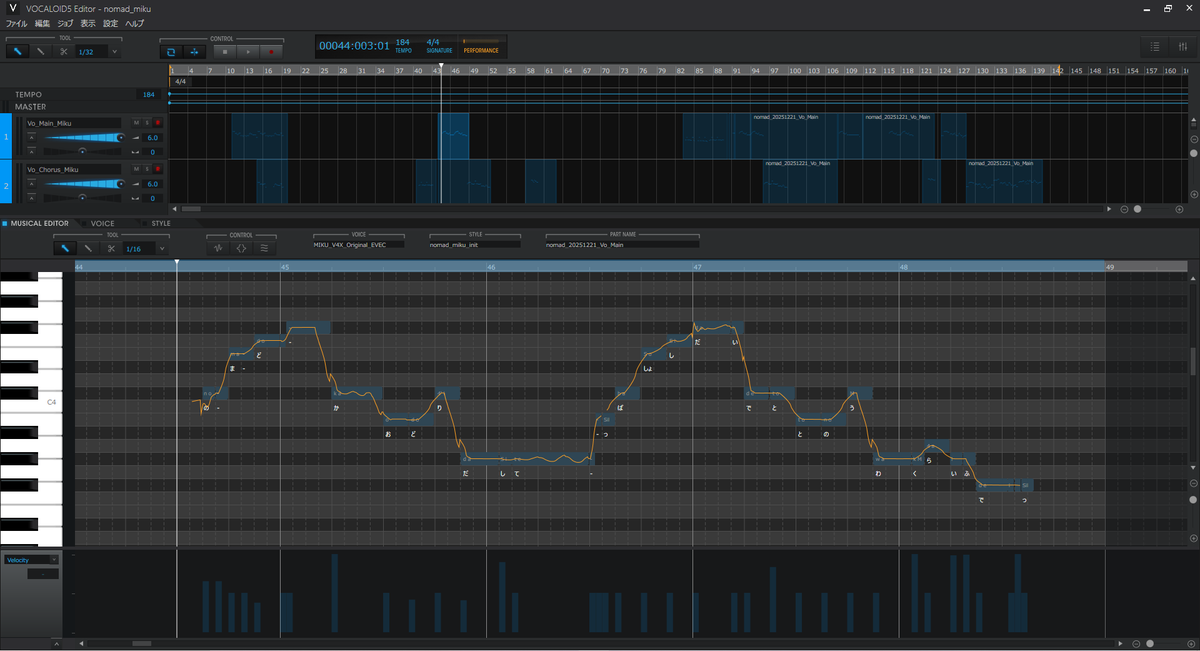Click the transport Record button
Screen dimensions: 1200x651
pyautogui.click(x=270, y=51)
